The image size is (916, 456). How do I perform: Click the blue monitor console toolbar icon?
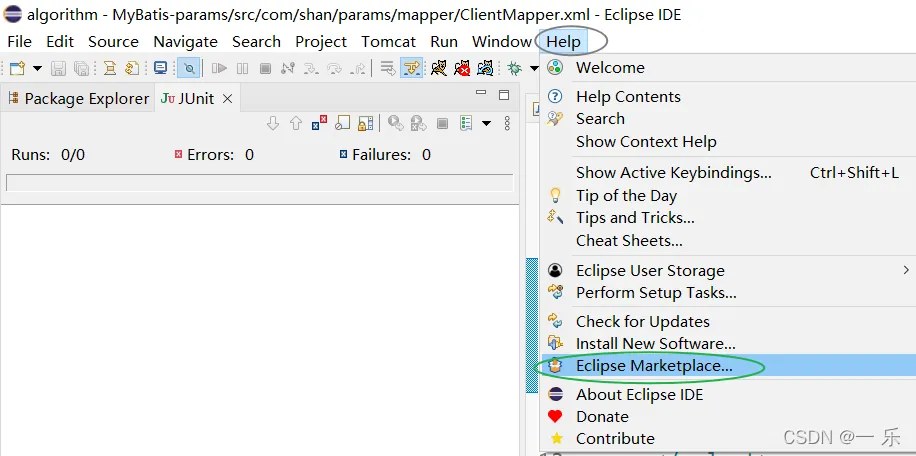coord(161,68)
